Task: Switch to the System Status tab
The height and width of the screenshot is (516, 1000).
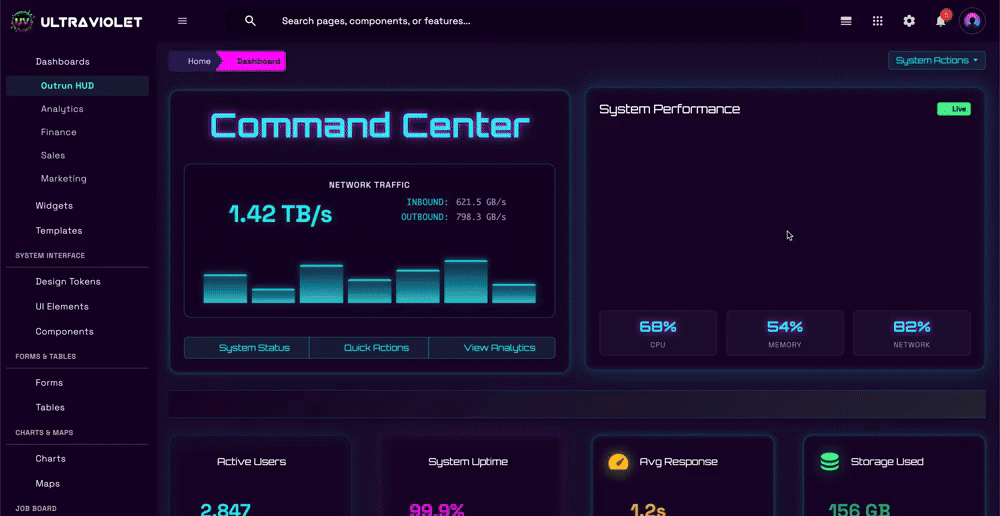Action: 254,348
